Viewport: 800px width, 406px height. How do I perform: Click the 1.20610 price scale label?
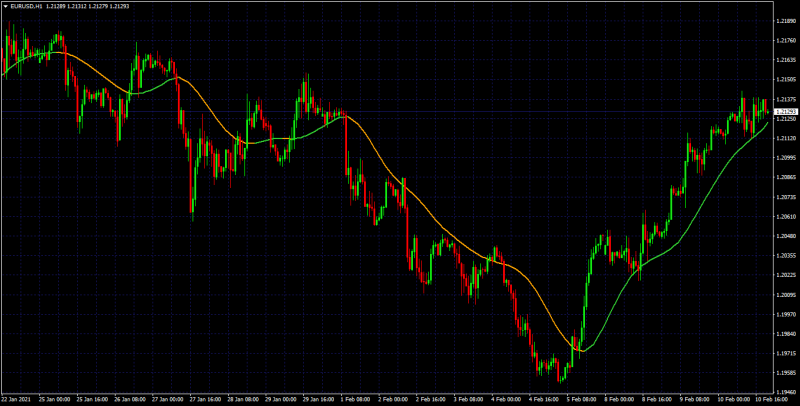coord(786,217)
